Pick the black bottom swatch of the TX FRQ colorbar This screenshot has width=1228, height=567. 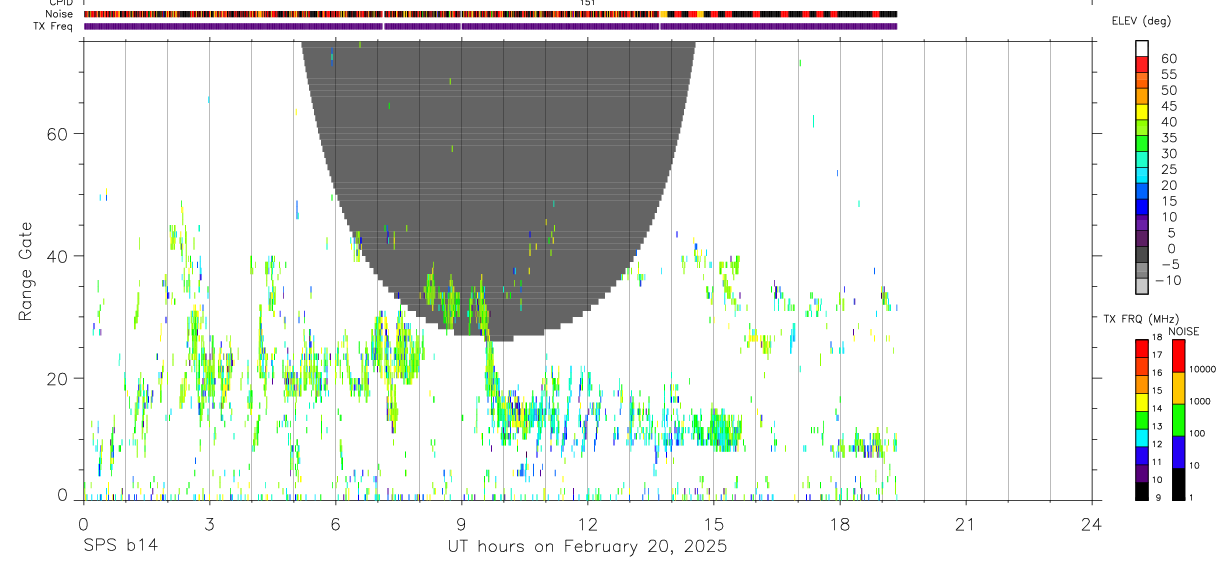pyautogui.click(x=1142, y=490)
